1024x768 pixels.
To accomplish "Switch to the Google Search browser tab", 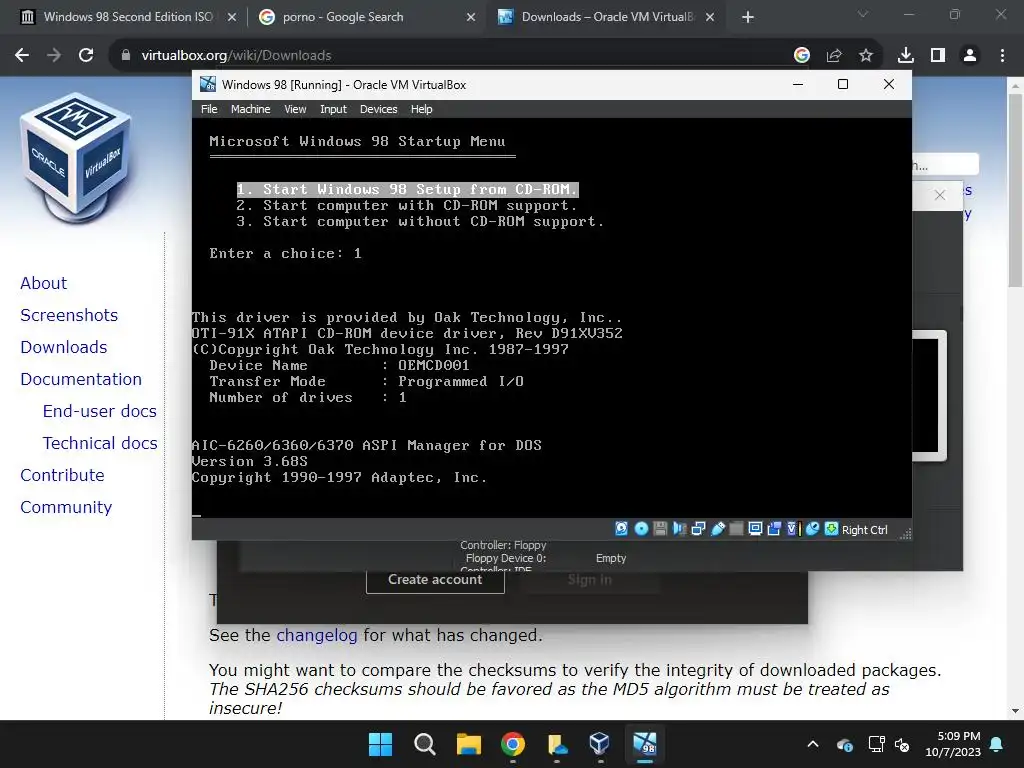I will tap(366, 17).
